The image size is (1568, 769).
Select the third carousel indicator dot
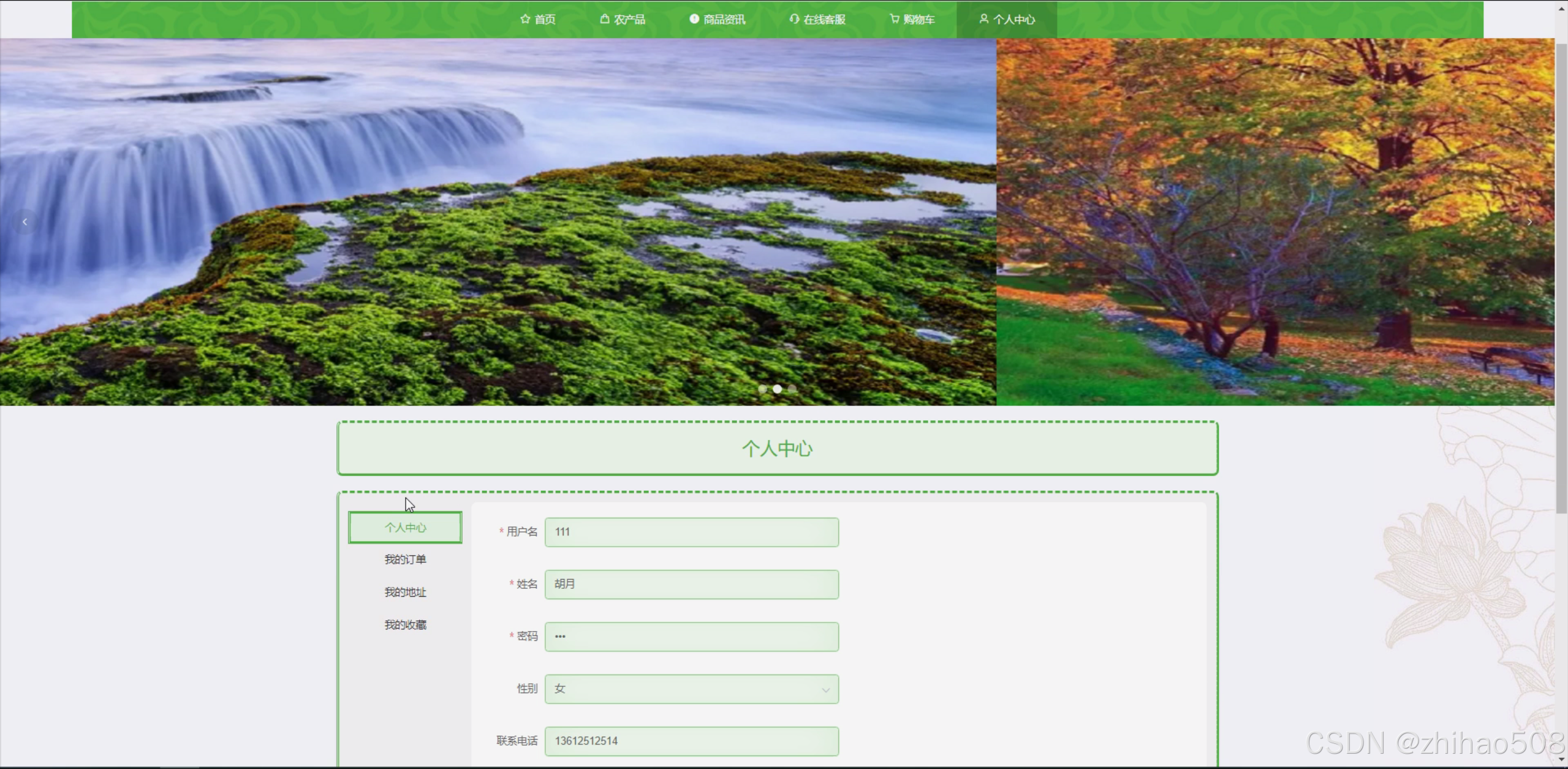(x=792, y=389)
